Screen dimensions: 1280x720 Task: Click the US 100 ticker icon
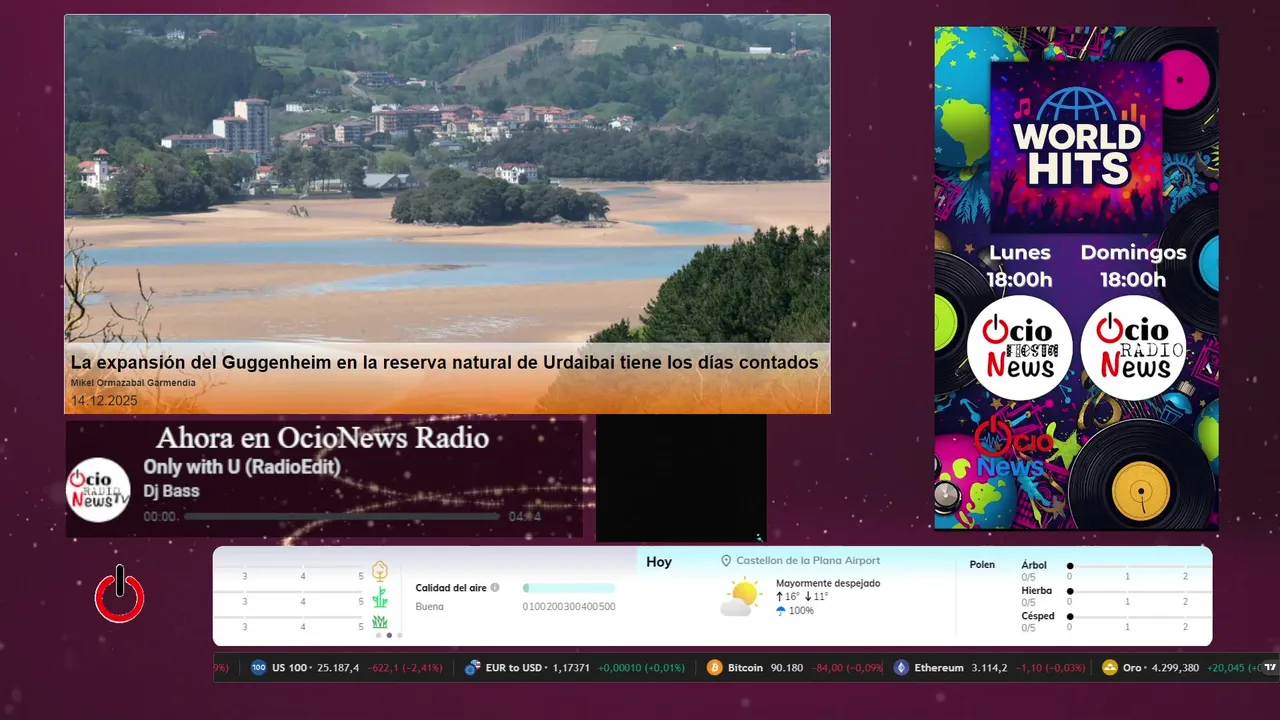pos(259,667)
